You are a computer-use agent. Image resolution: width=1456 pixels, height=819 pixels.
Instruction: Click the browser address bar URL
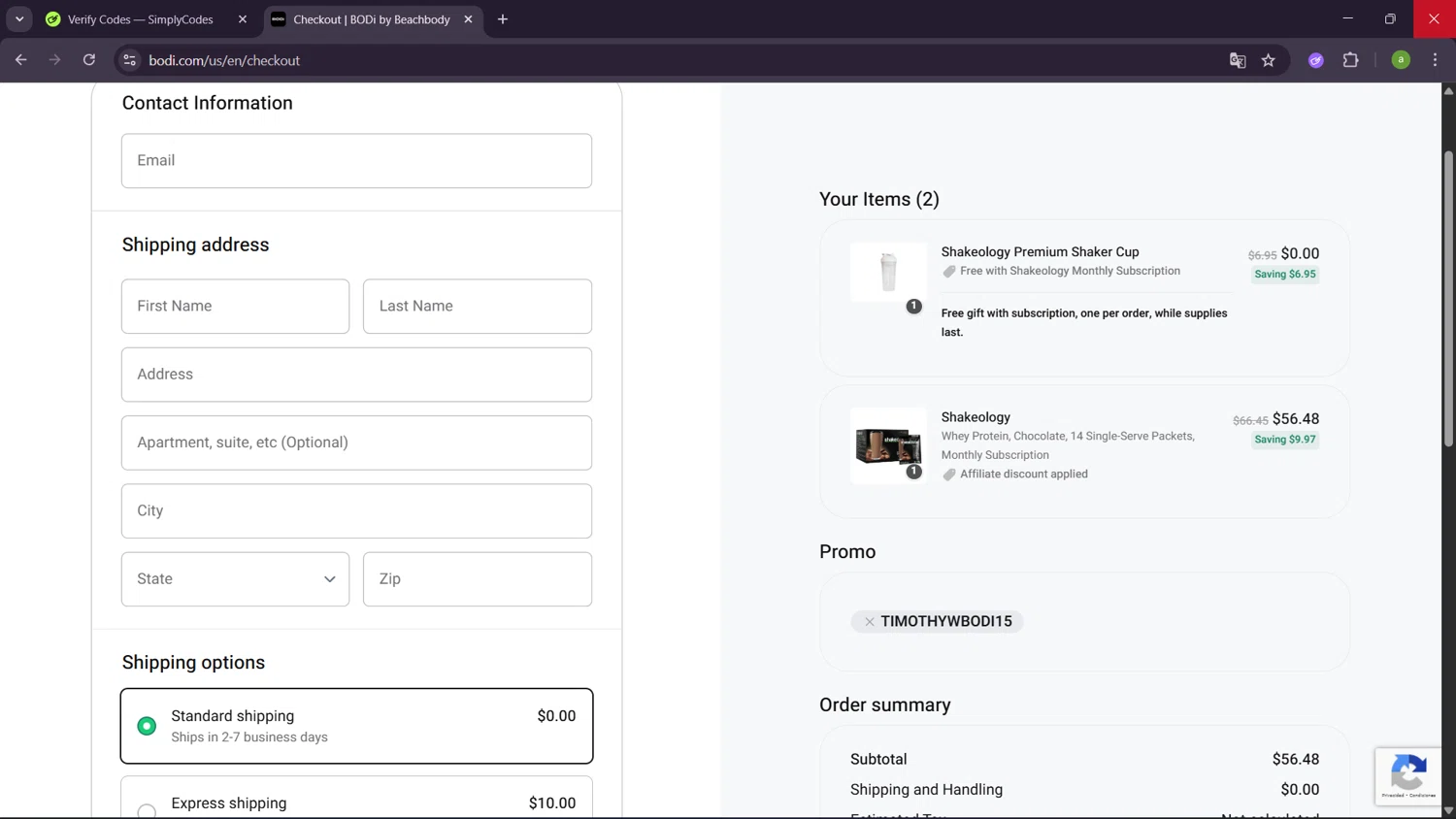tap(224, 60)
